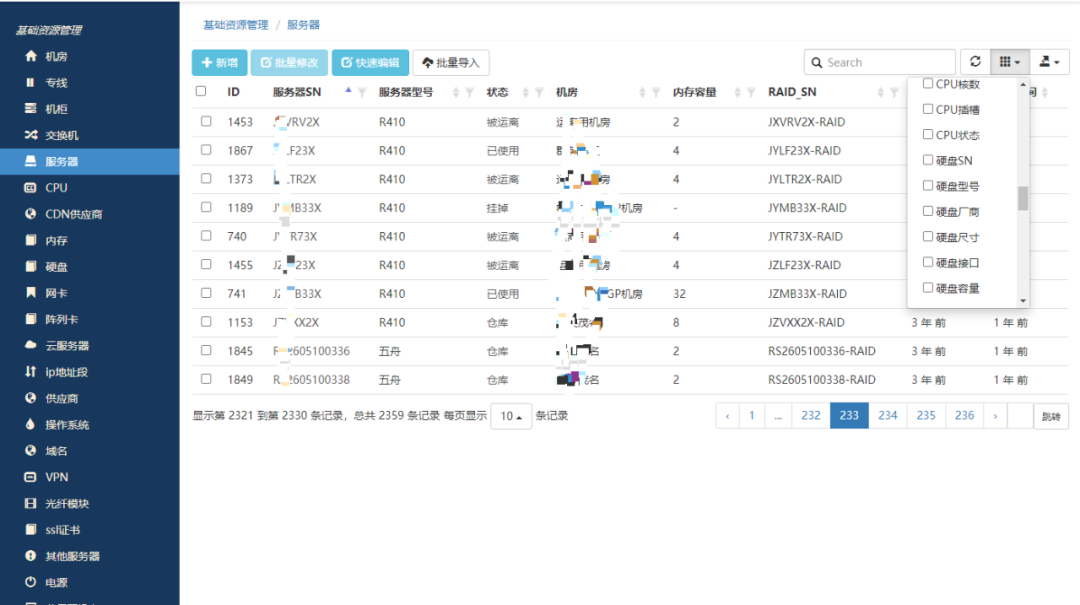Go to page 235
1080x605 pixels.
pos(926,416)
